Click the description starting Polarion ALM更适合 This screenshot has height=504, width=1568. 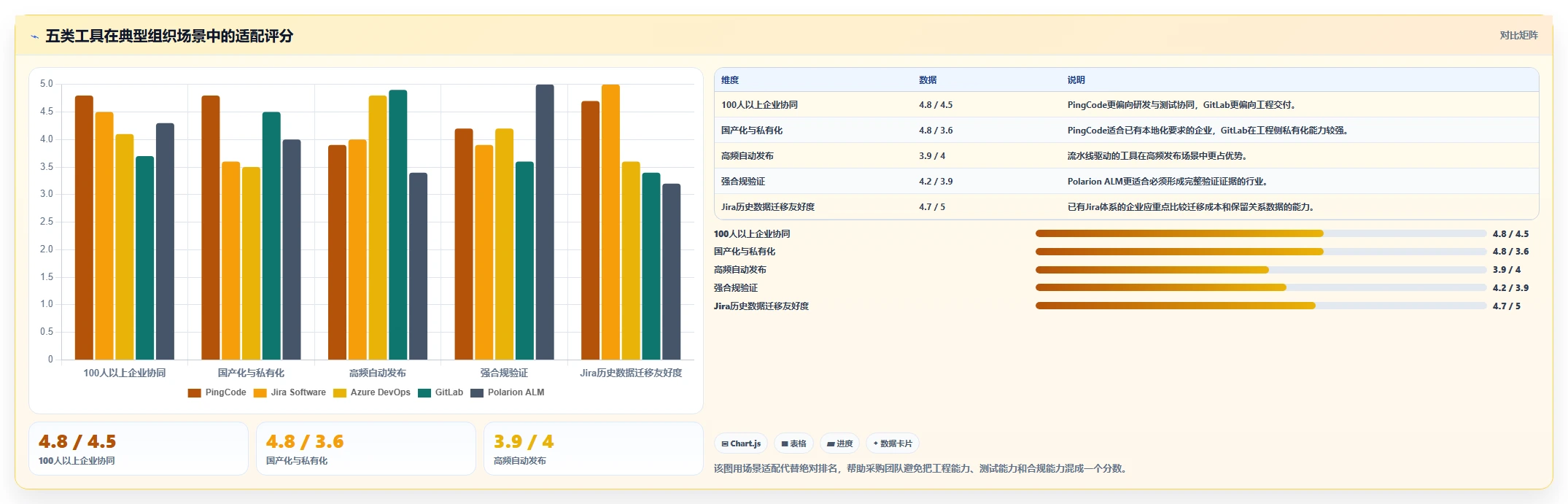pos(1169,182)
